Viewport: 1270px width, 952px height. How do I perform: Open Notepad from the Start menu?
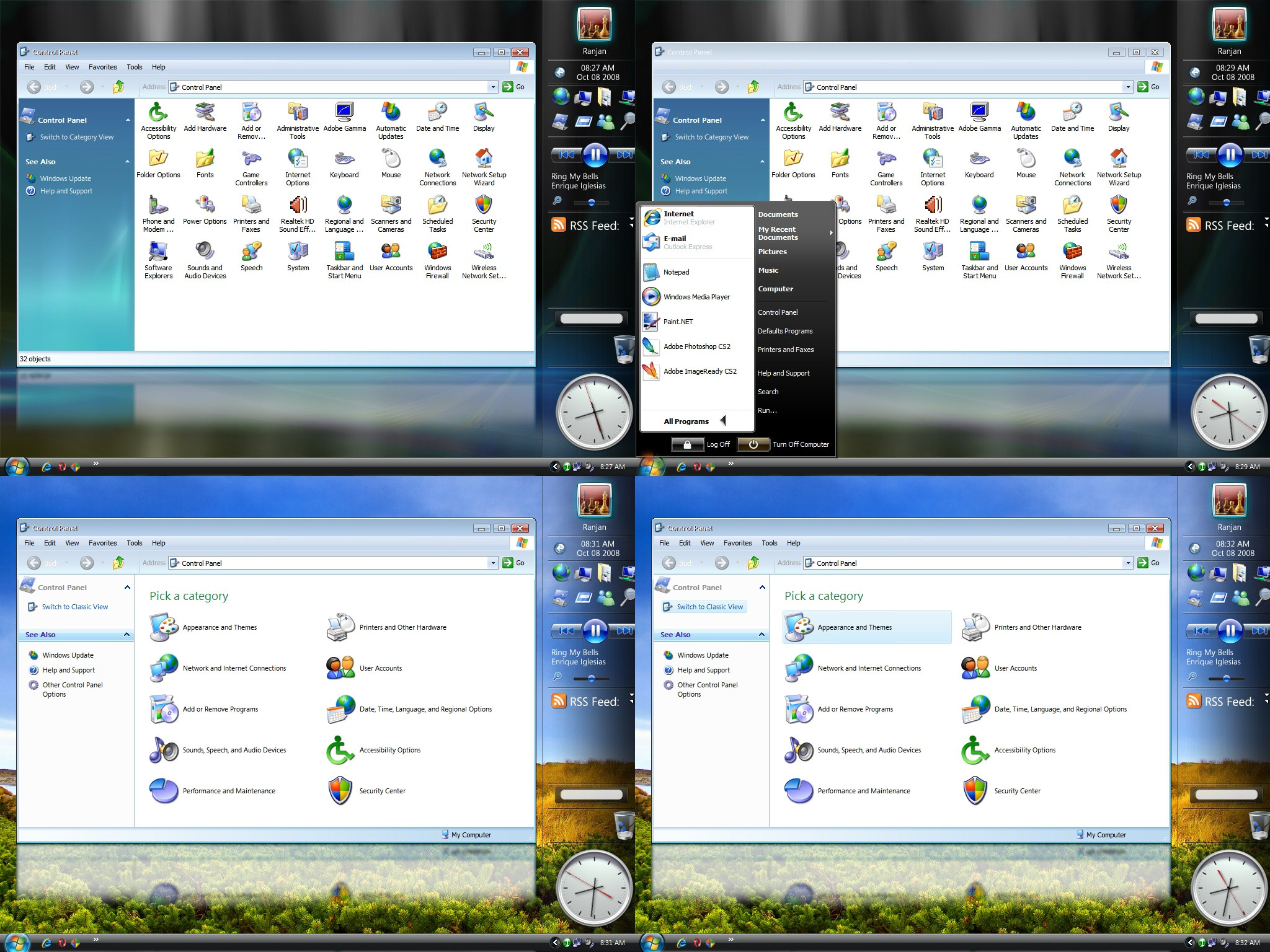(x=675, y=272)
